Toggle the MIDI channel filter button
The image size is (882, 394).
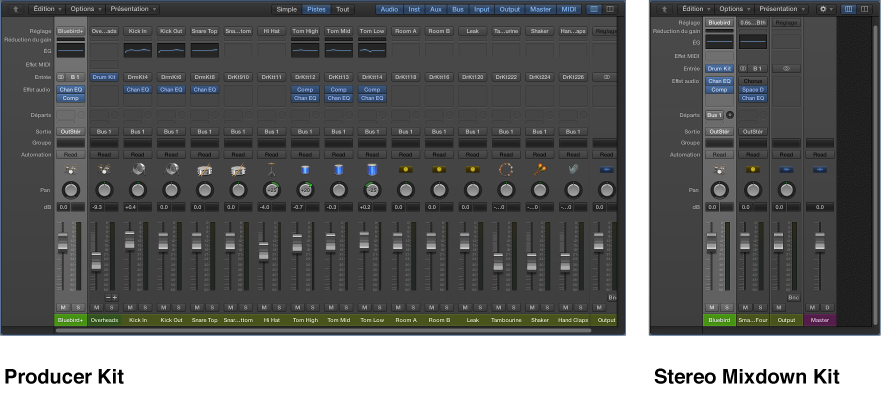pyautogui.click(x=569, y=9)
